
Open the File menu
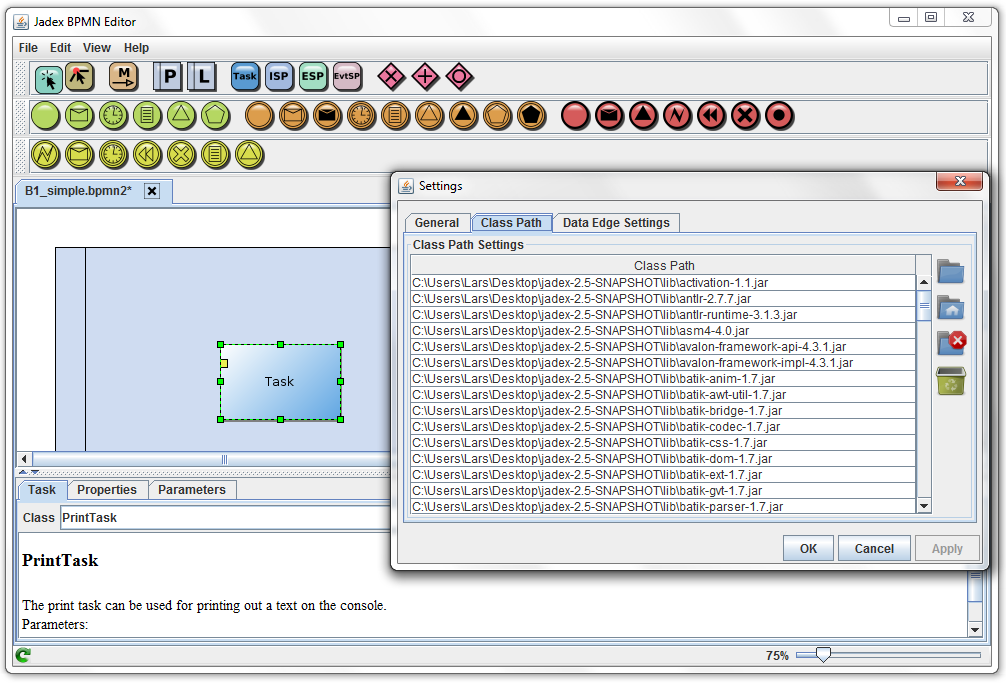click(x=27, y=47)
